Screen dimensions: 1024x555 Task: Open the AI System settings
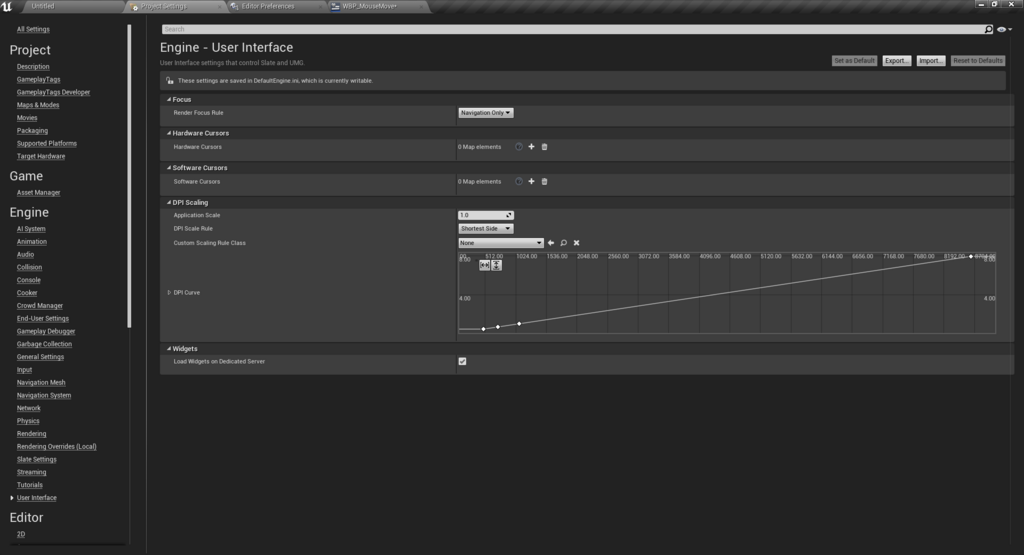[x=31, y=229]
